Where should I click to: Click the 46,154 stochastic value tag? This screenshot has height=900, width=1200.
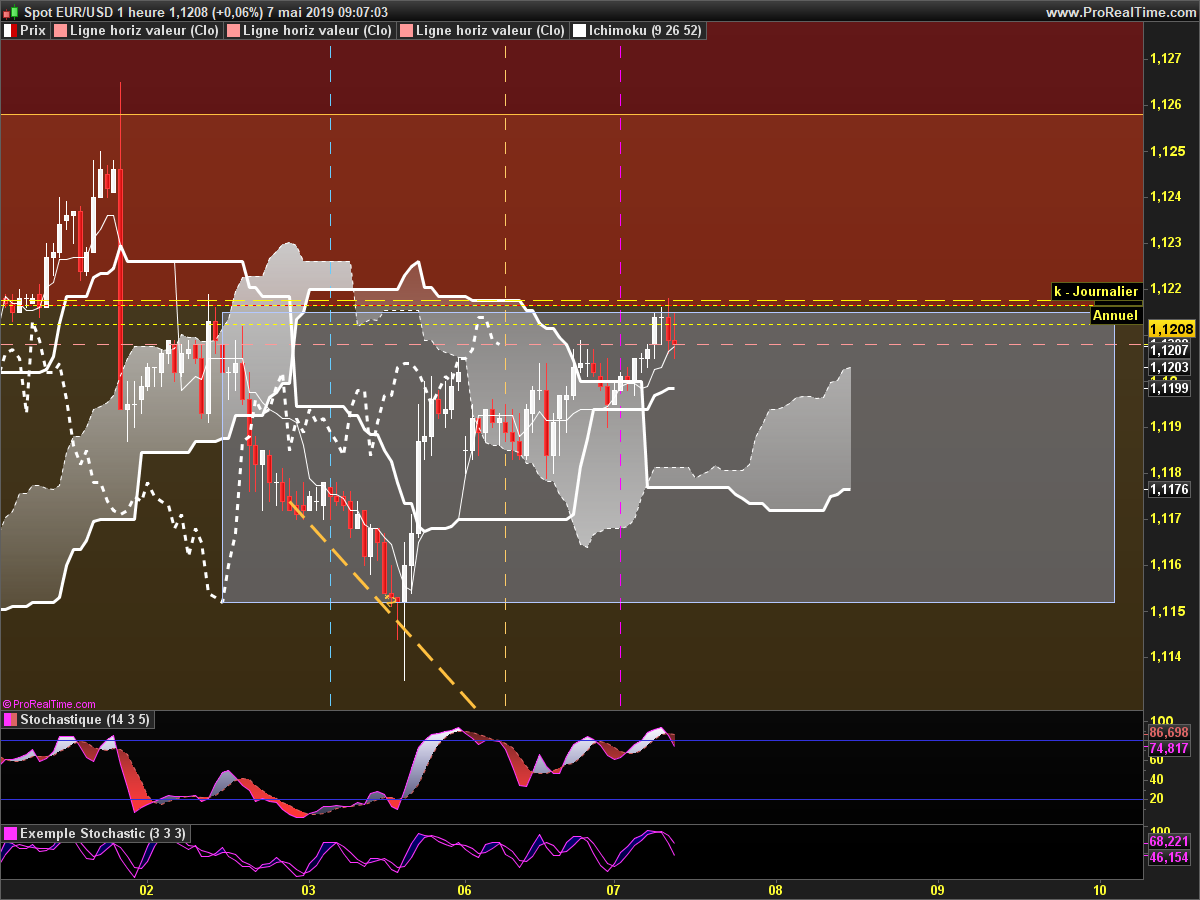point(1169,858)
